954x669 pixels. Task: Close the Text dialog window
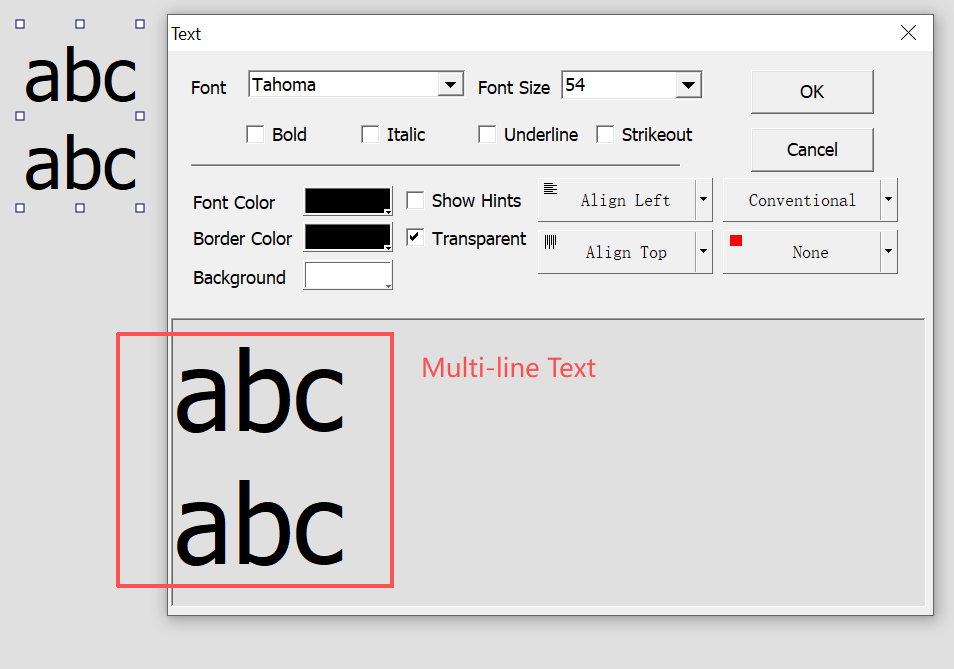tap(908, 33)
